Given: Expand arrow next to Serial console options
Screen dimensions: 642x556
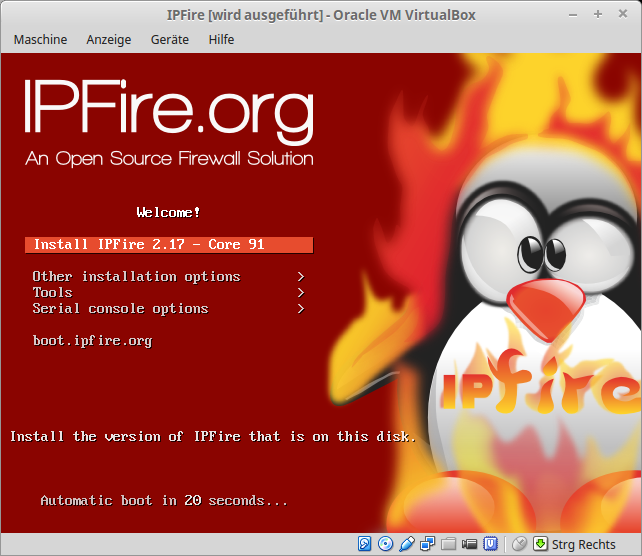Looking at the screenshot, I should point(301,309).
